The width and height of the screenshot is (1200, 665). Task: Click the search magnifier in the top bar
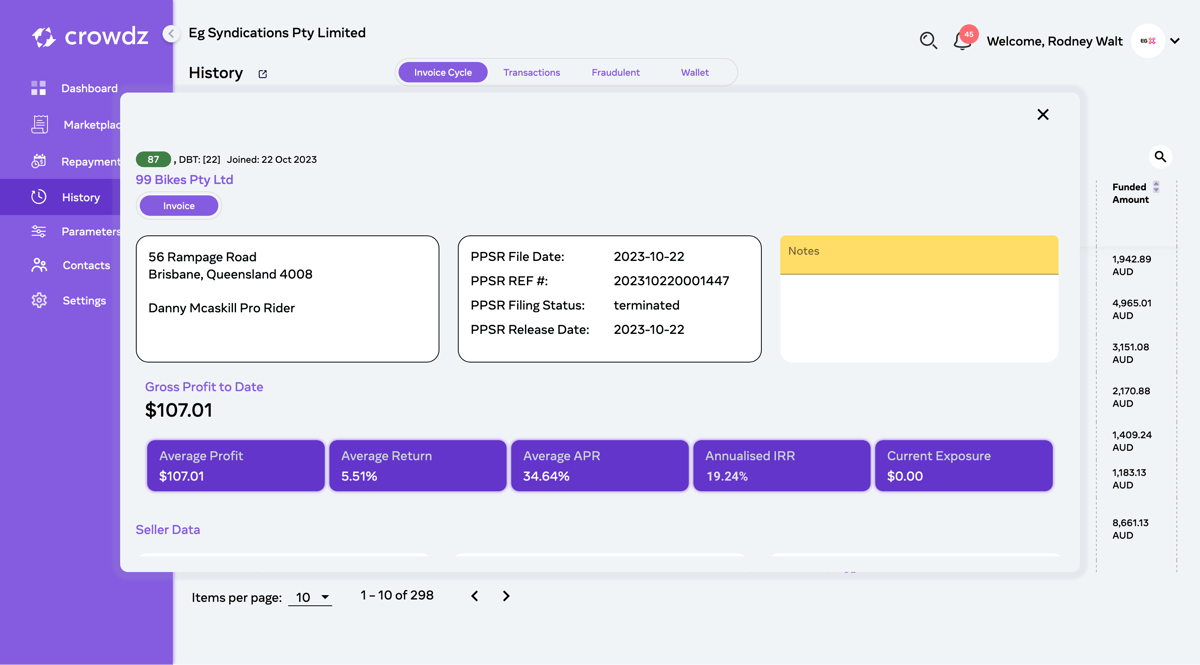928,40
